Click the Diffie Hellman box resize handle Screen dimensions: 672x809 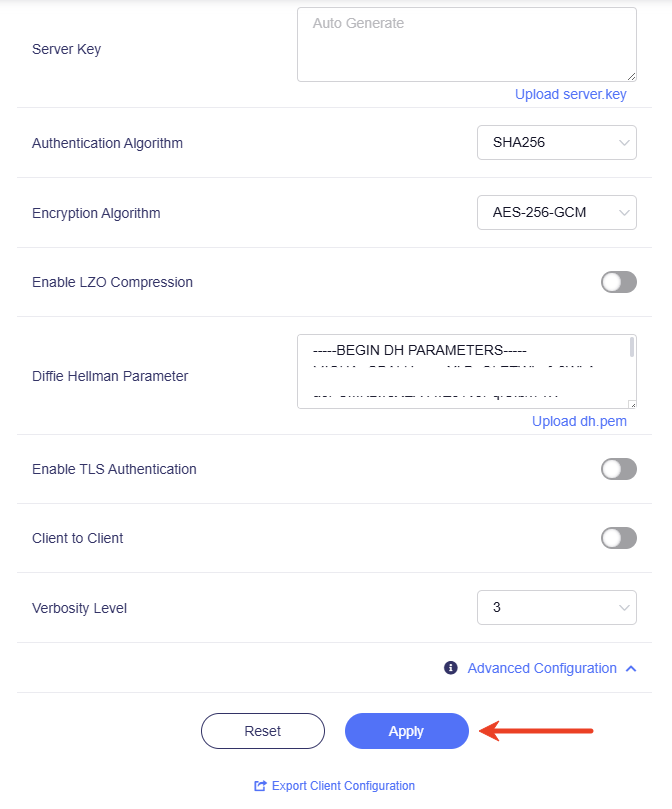coord(631,403)
